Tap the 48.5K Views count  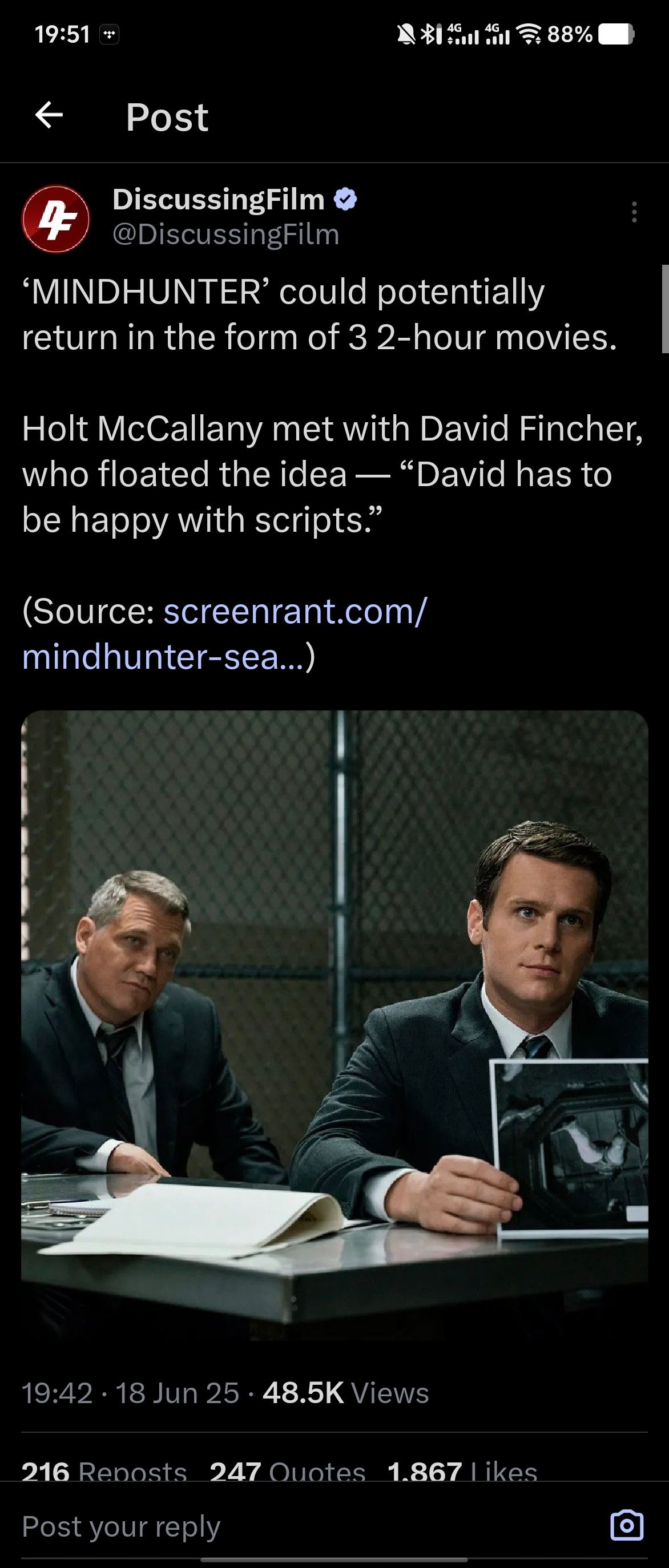346,1393
